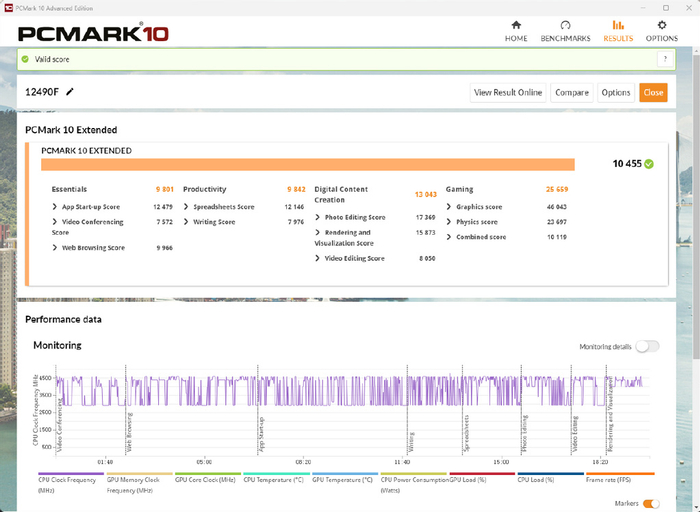Click the Physics score value 23 697
This screenshot has width=700, height=512.
(x=557, y=222)
